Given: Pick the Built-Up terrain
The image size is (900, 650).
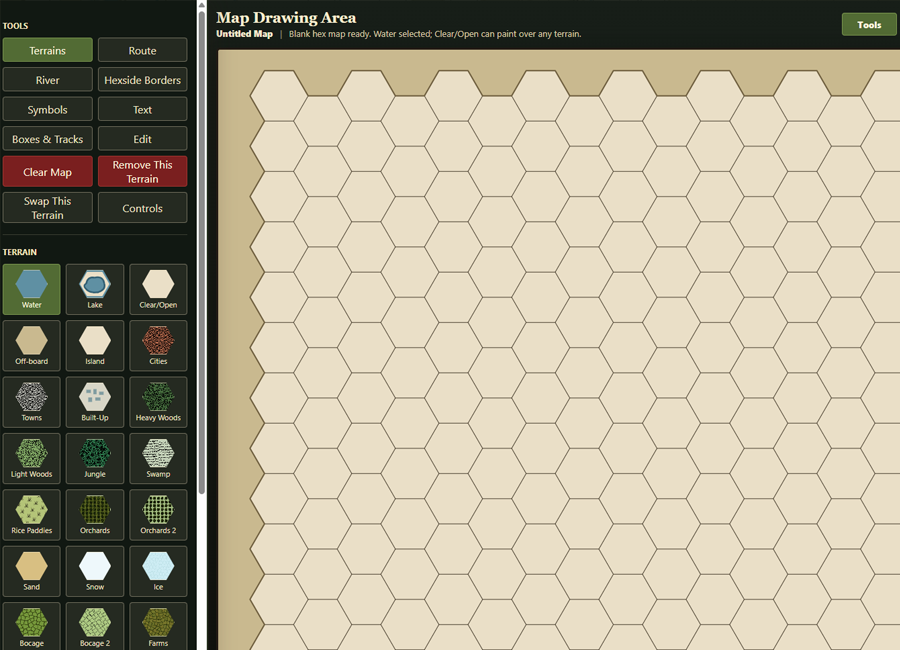Looking at the screenshot, I should (95, 401).
